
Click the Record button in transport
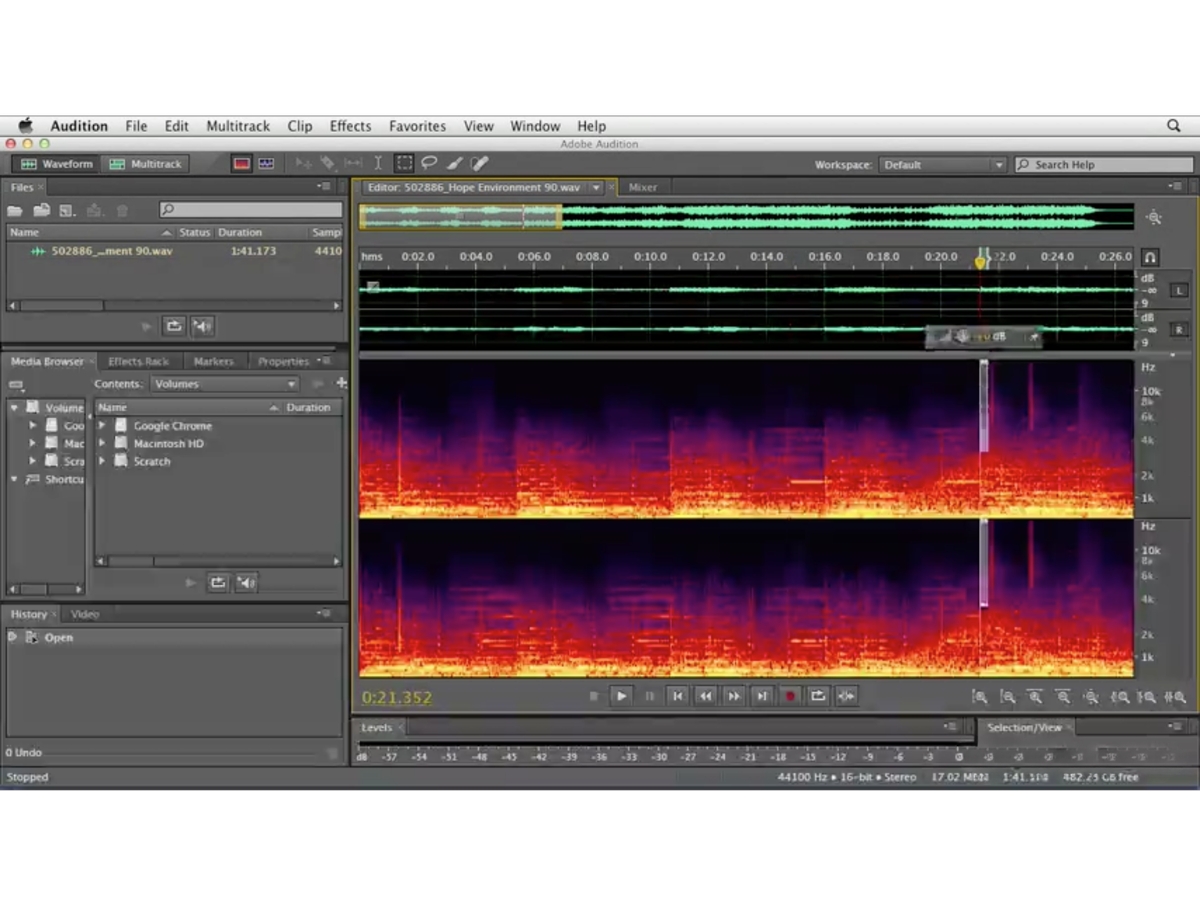[790, 696]
